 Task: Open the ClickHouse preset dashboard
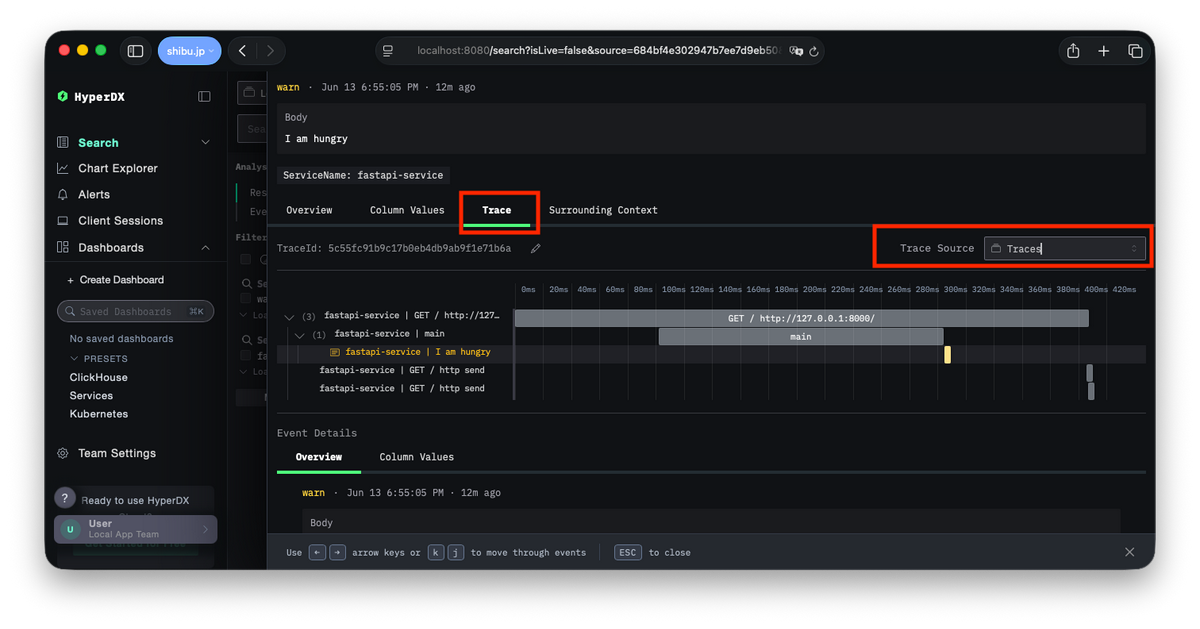tap(98, 378)
